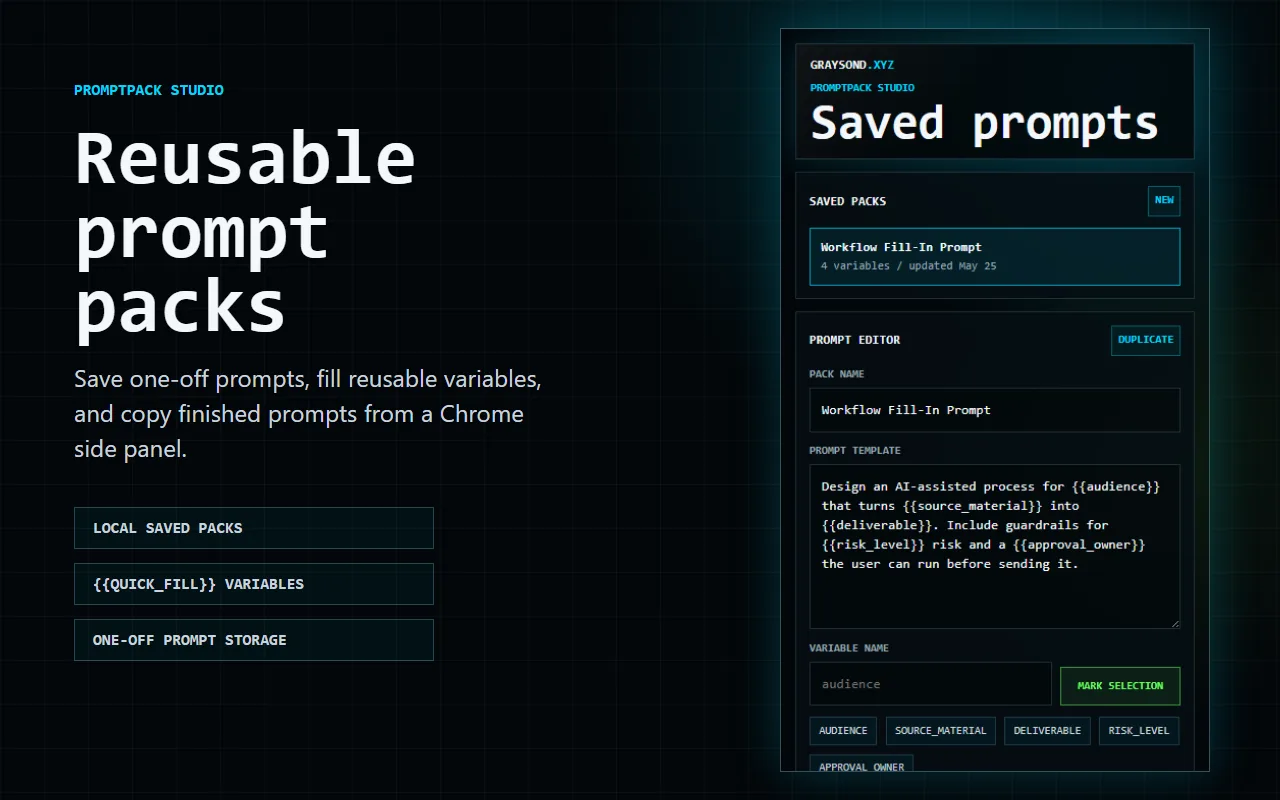Click the AUDIENCE variable chip
Viewport: 1280px width, 800px height.
[843, 731]
